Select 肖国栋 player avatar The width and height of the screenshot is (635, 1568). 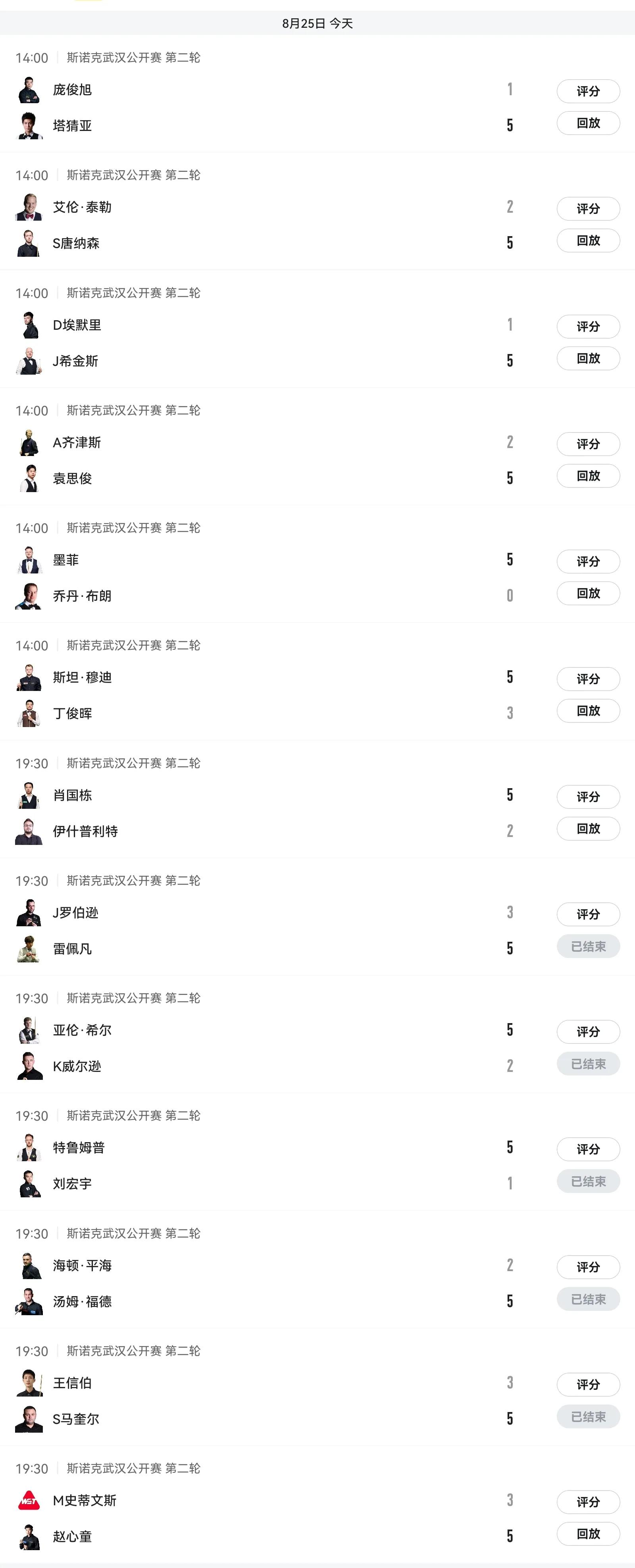[29, 796]
